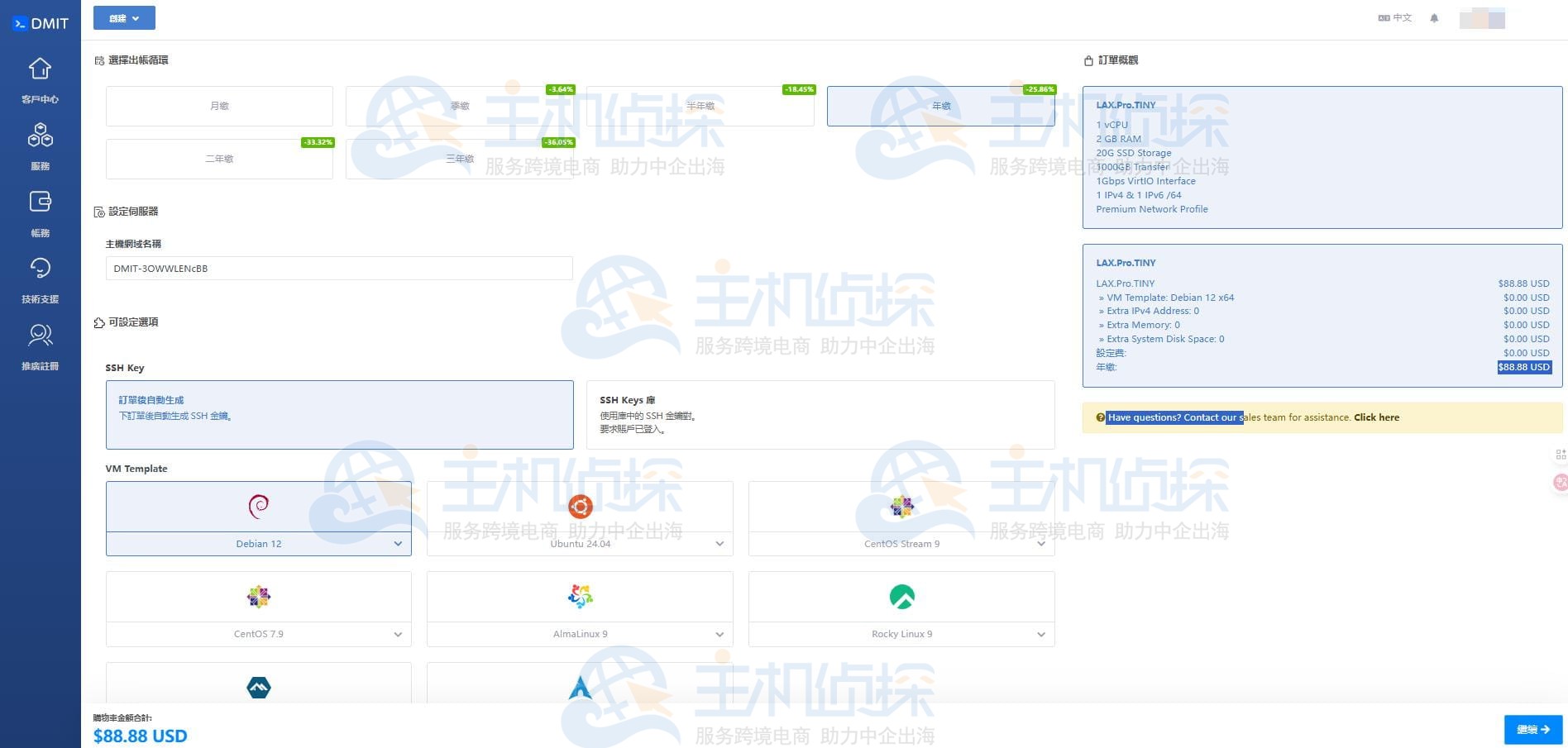Click the -25.86% discount badge

pyautogui.click(x=1040, y=89)
